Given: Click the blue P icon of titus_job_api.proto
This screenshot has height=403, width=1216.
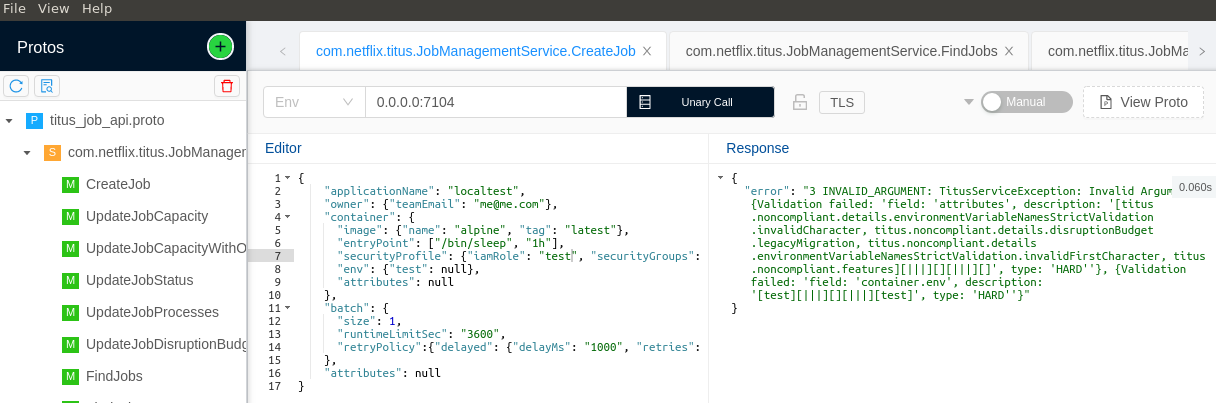Looking at the screenshot, I should tap(34, 121).
